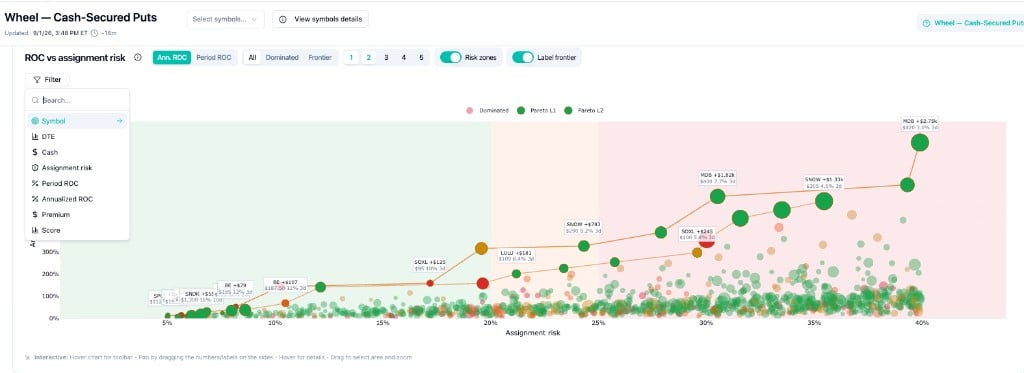The image size is (1024, 373).
Task: Choose Cash filter option
Action: [x=77, y=152]
